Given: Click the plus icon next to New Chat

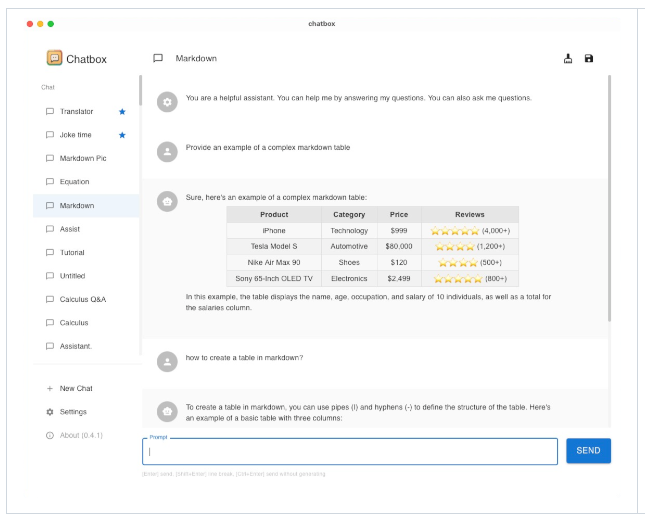Looking at the screenshot, I should click(50, 388).
